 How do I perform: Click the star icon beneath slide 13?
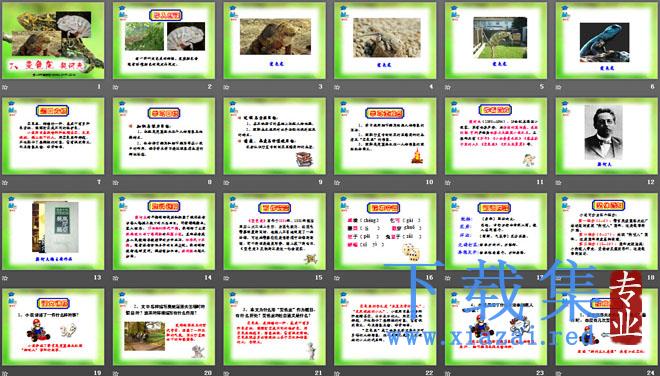[x=5, y=278]
